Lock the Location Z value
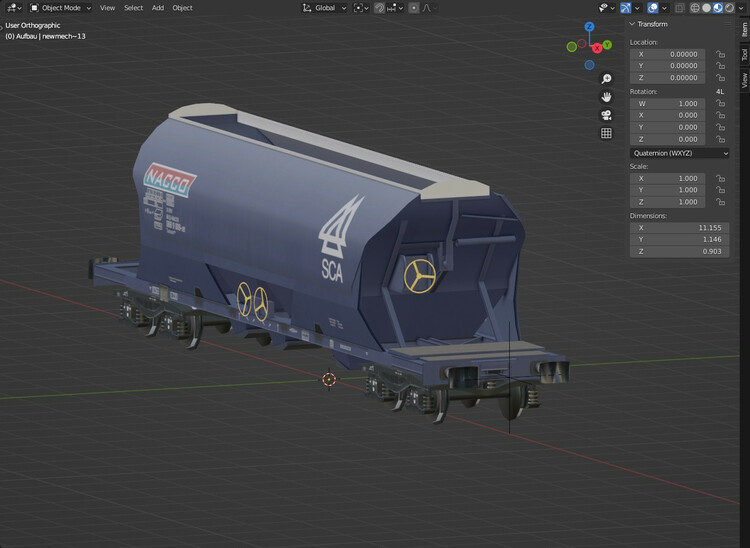Viewport: 750px width, 548px height. tap(720, 77)
